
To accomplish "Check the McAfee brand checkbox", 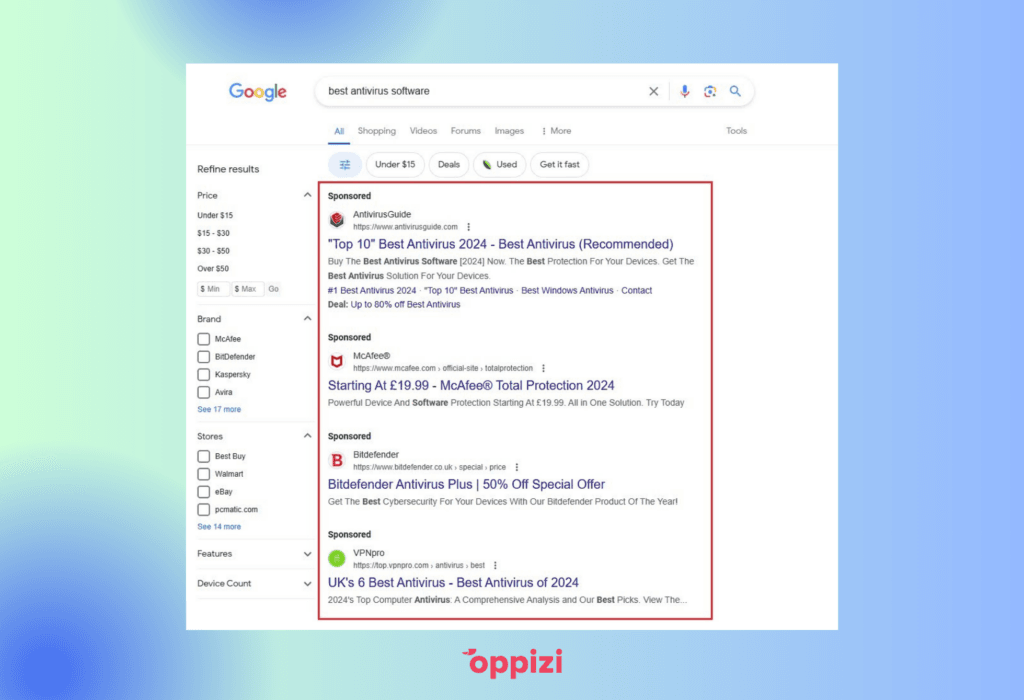I will tap(204, 339).
